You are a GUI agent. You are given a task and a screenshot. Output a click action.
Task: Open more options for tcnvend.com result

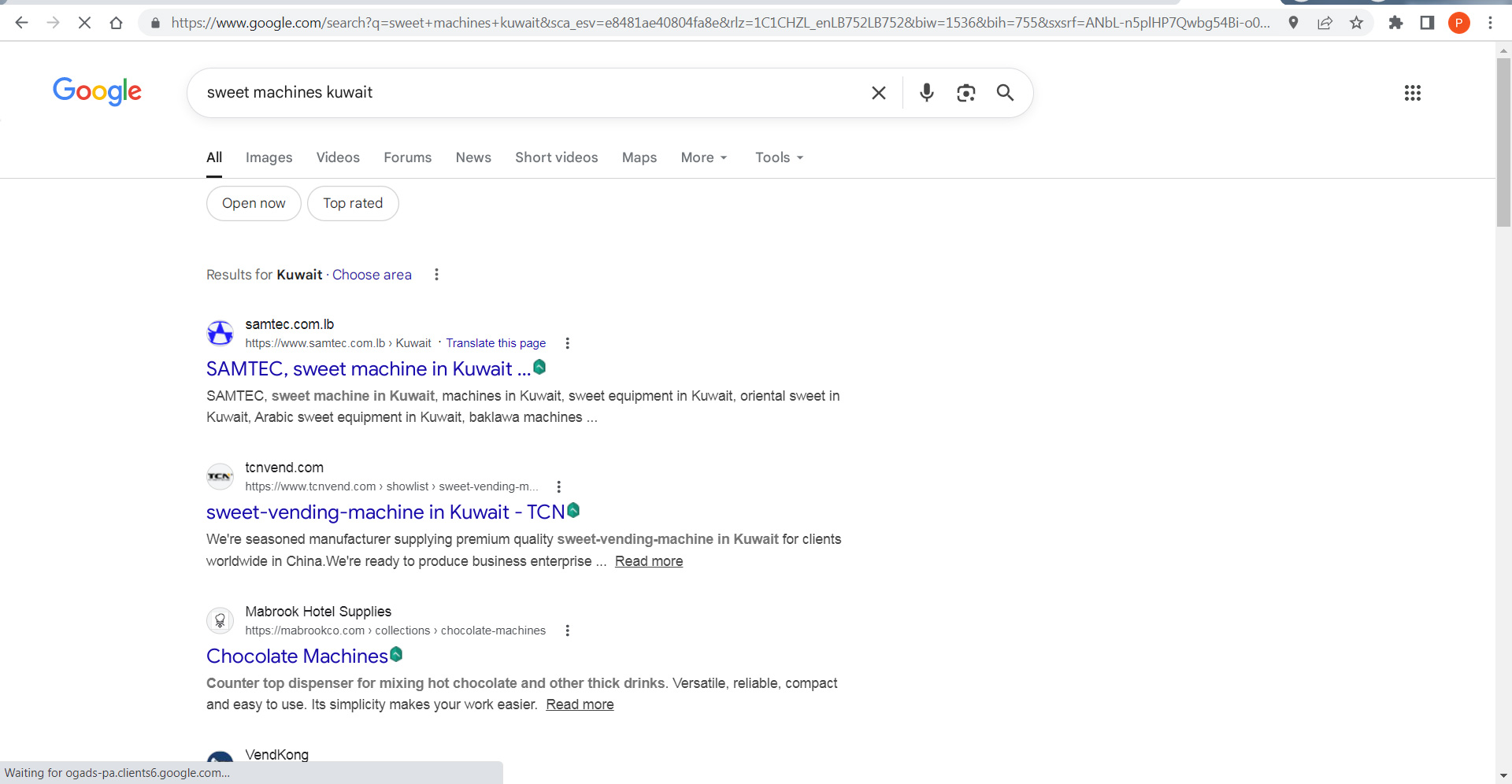click(x=558, y=486)
